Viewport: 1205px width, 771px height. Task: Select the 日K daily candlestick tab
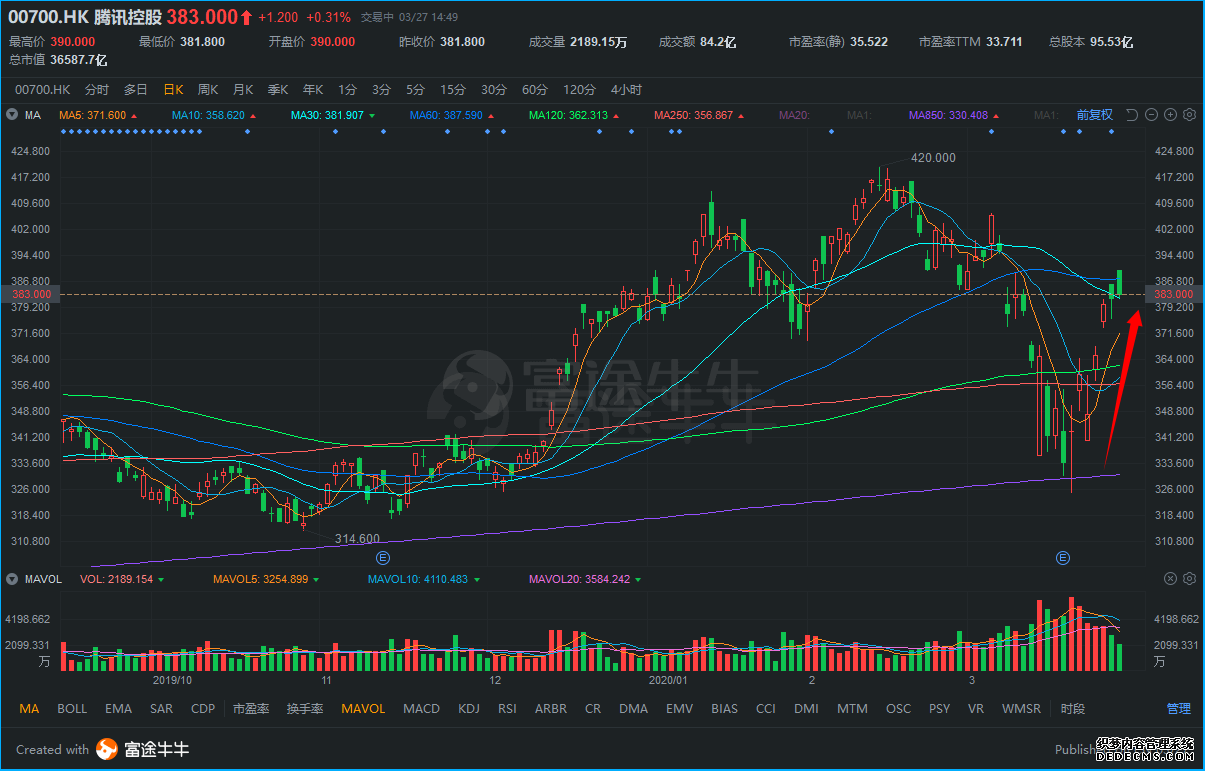(173, 89)
